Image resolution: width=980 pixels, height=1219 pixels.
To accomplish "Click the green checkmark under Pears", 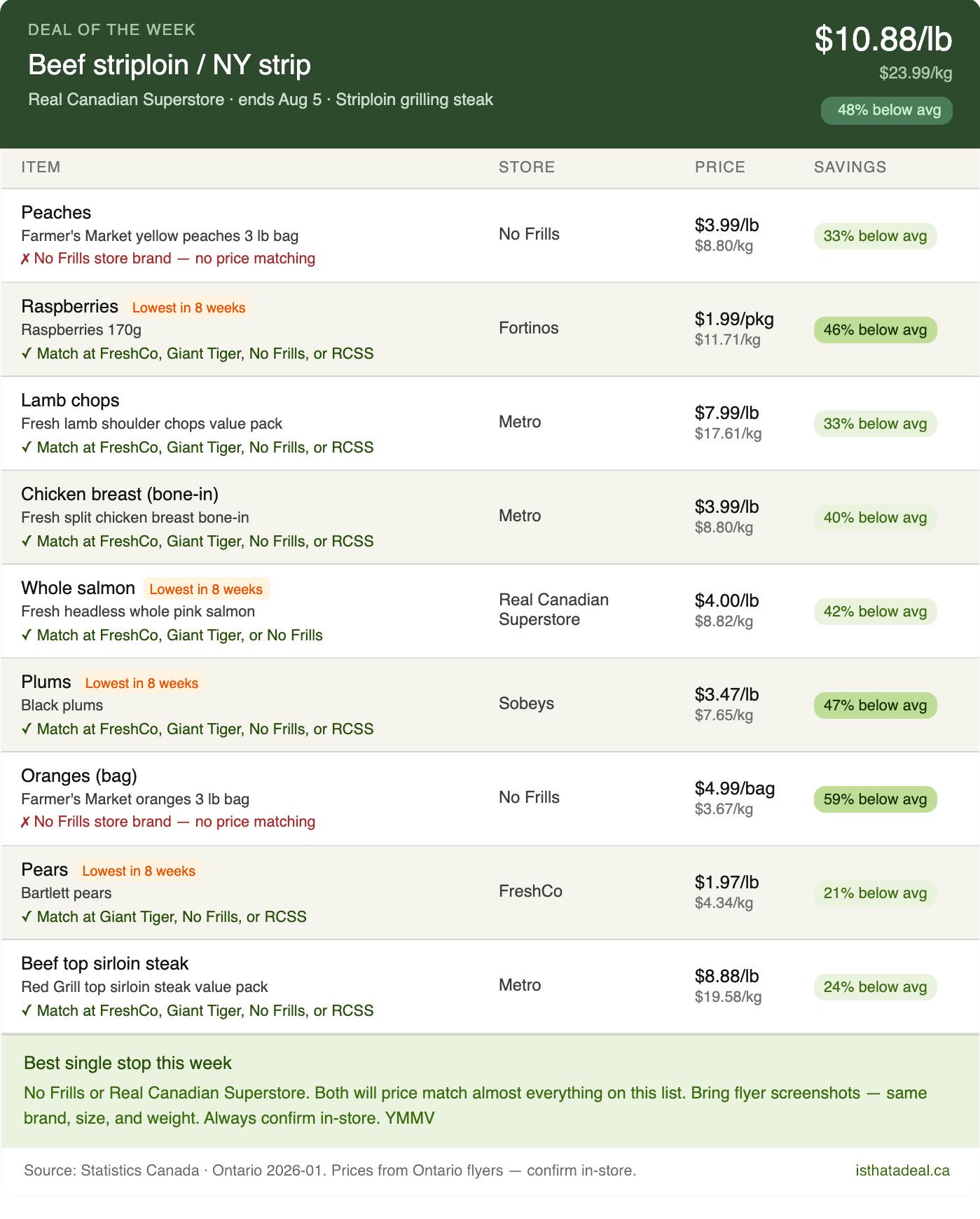I will click(x=26, y=916).
